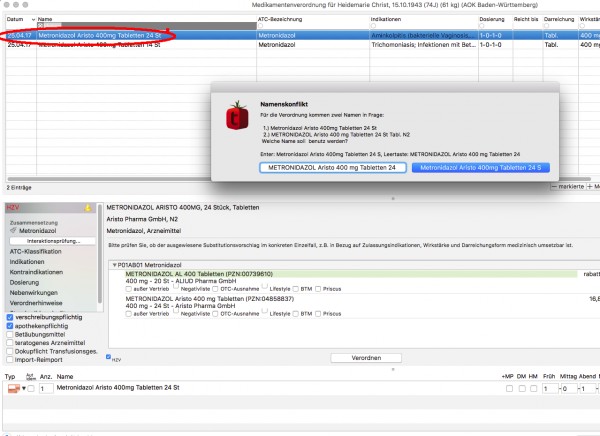Open Kontraindikationen section in sidebar

click(36, 272)
